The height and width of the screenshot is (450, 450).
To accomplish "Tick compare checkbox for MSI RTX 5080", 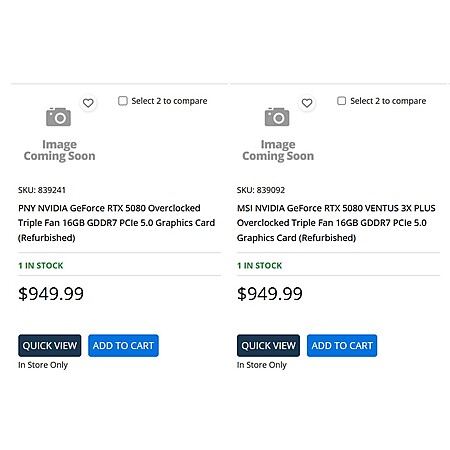I will coord(341,101).
